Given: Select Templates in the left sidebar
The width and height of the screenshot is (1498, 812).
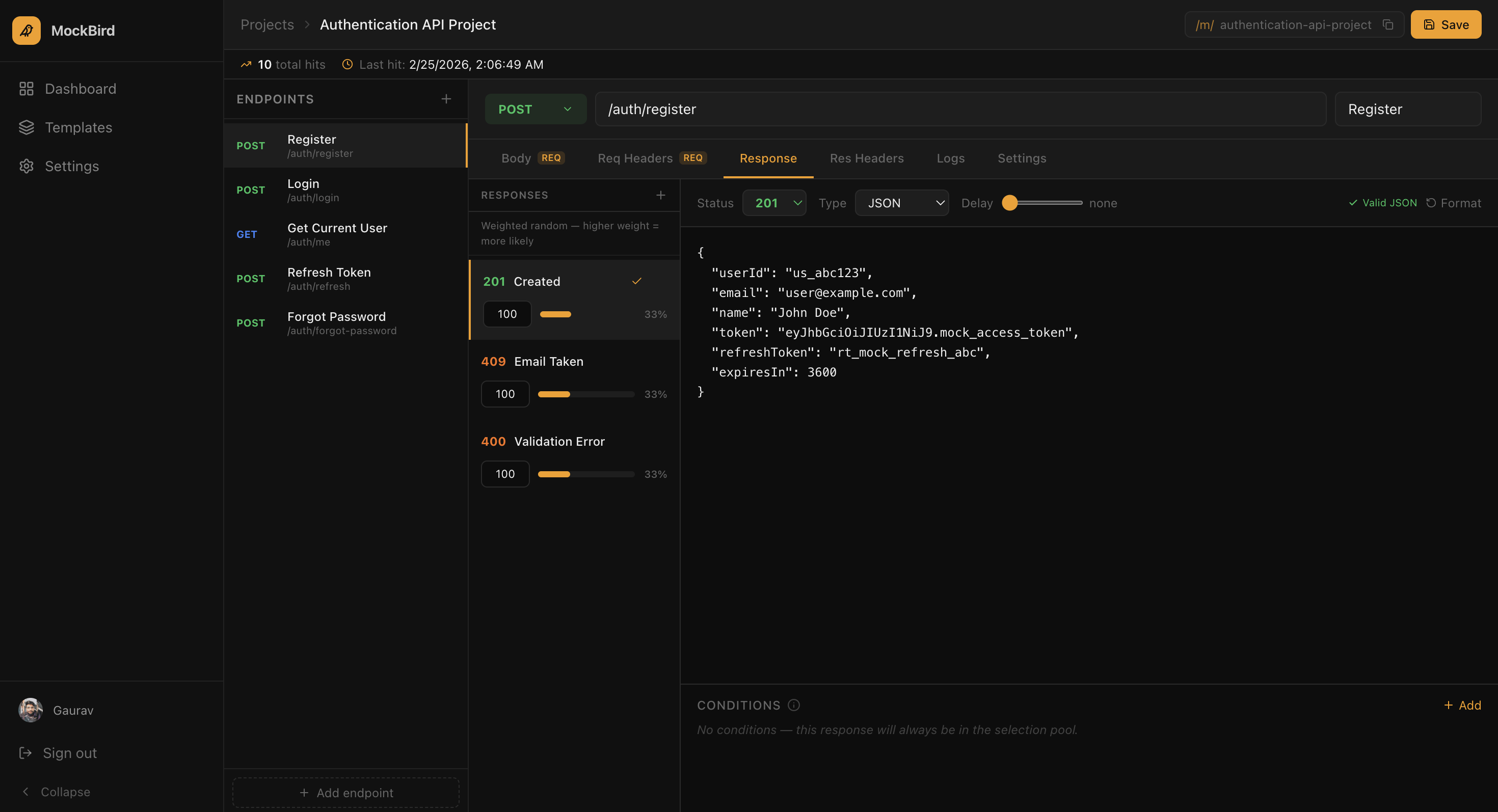Looking at the screenshot, I should coord(78,127).
